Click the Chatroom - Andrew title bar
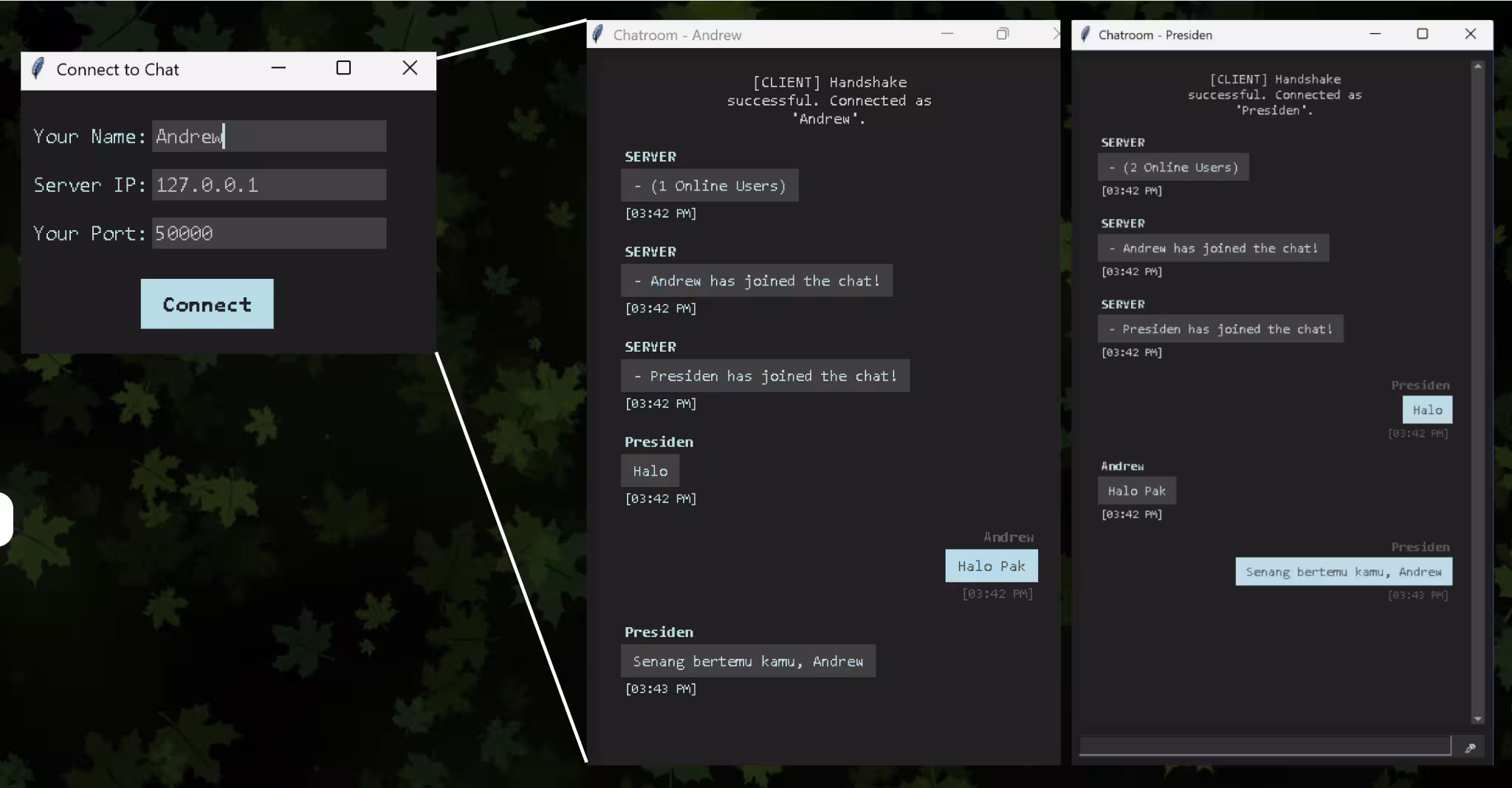Viewport: 1512px width, 788px height. (738, 34)
